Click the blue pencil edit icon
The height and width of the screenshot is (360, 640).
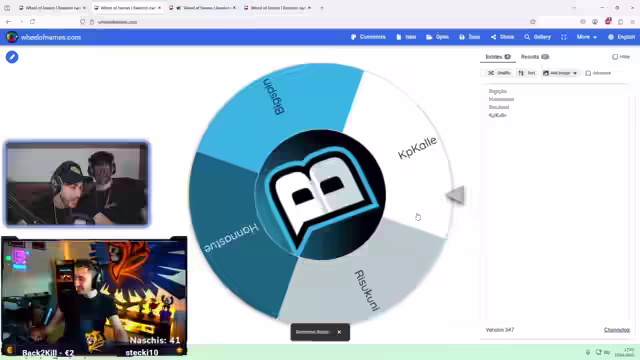click(12, 57)
